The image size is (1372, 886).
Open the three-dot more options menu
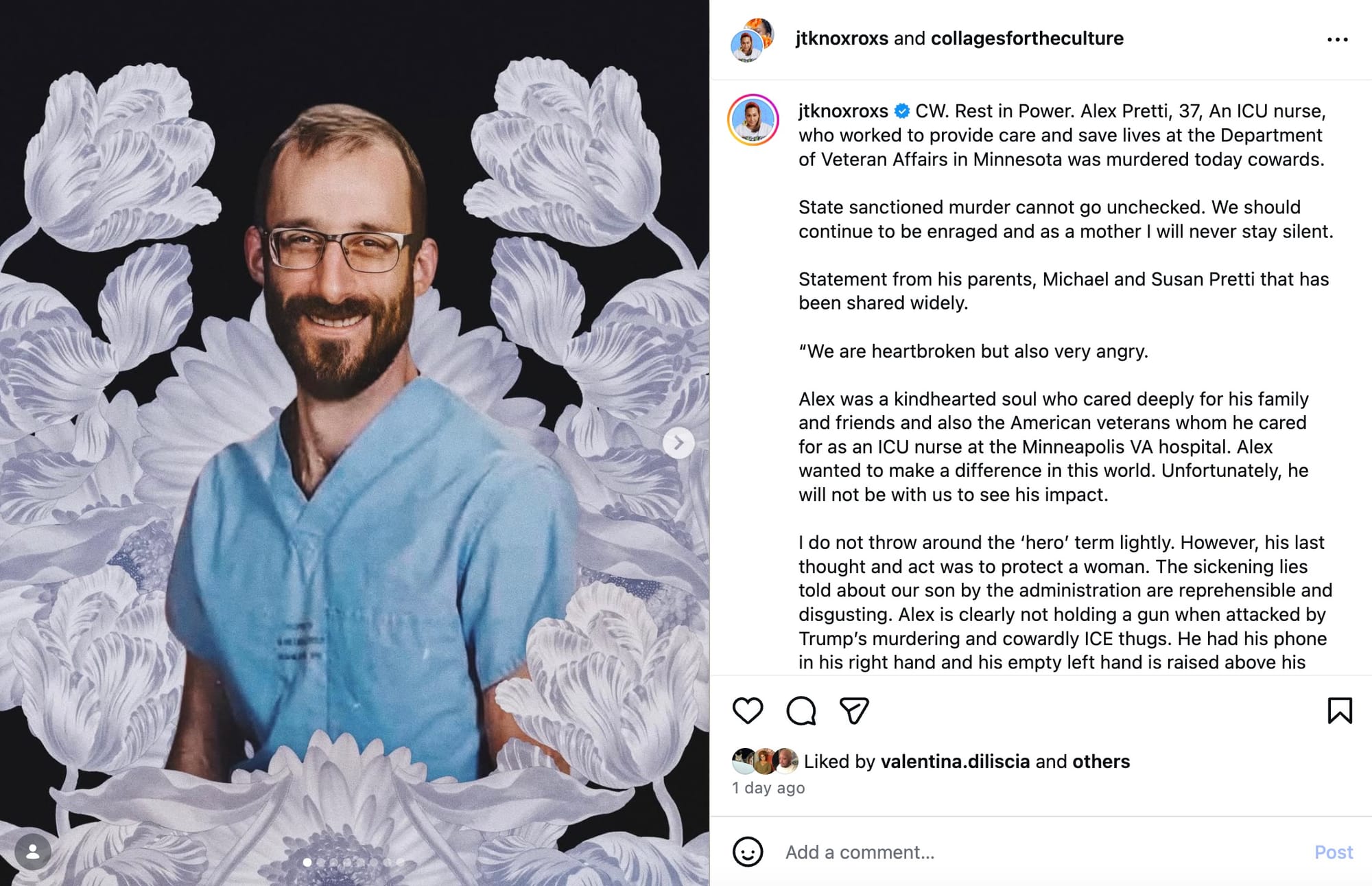tap(1337, 40)
